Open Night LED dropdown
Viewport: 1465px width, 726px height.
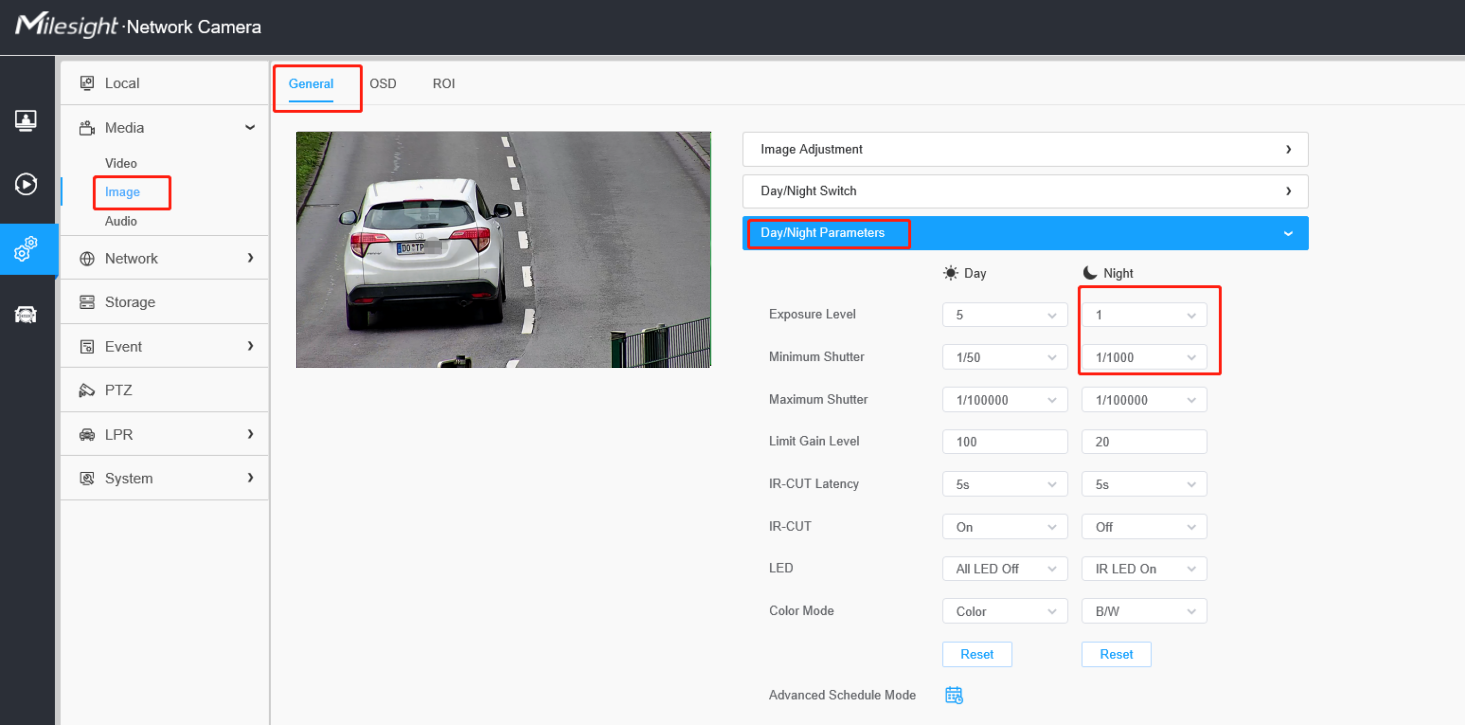click(1144, 569)
